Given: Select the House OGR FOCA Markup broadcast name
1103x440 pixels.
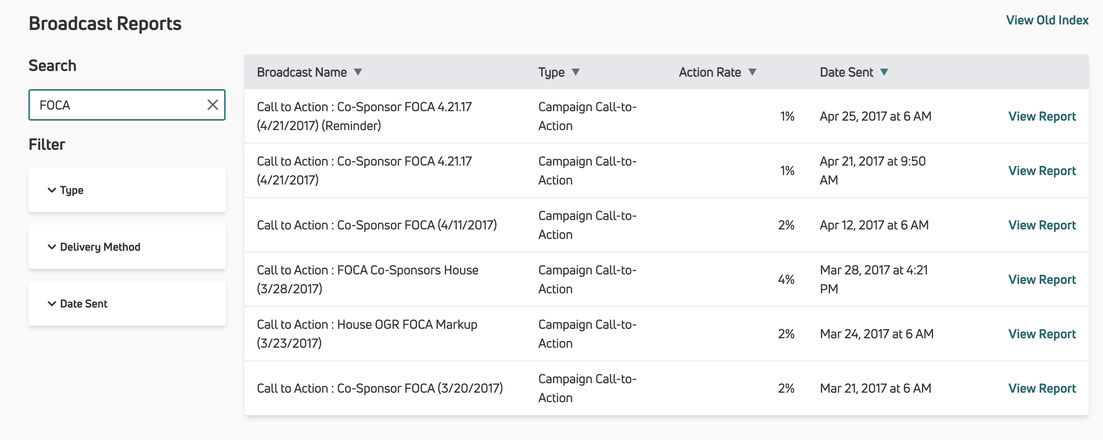Looking at the screenshot, I should click(366, 325).
